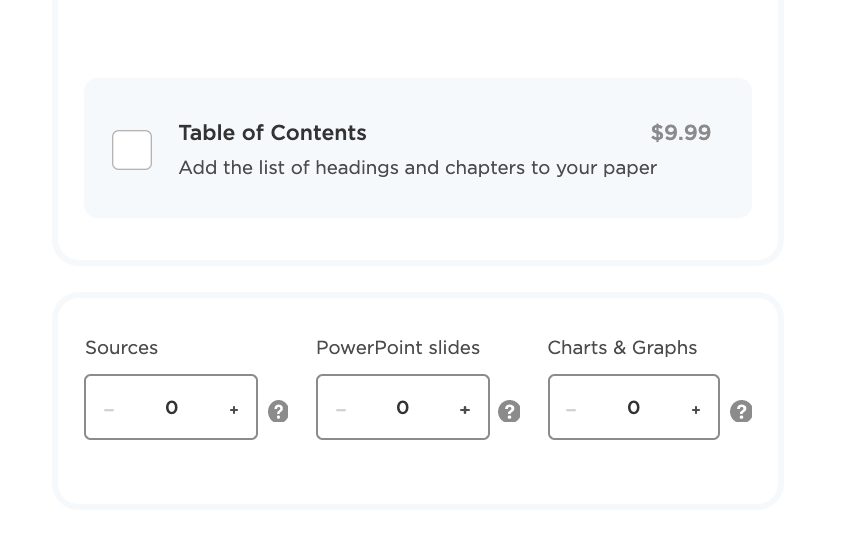The image size is (854, 547).
Task: Click the Table of Contents option card
Action: [x=418, y=148]
